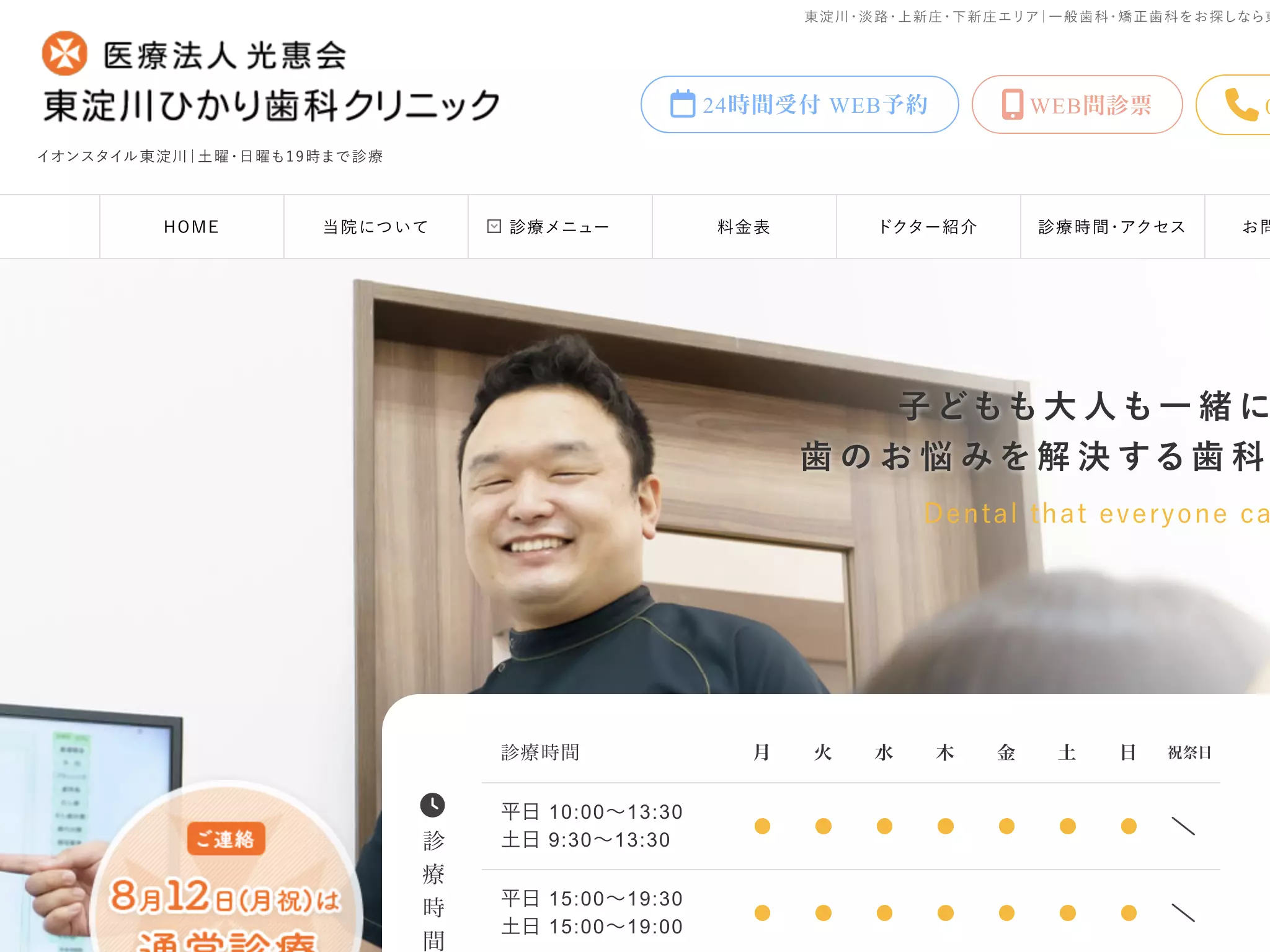This screenshot has width=1270, height=952.
Task: Go to HOME in navigation bar
Action: coord(192,227)
